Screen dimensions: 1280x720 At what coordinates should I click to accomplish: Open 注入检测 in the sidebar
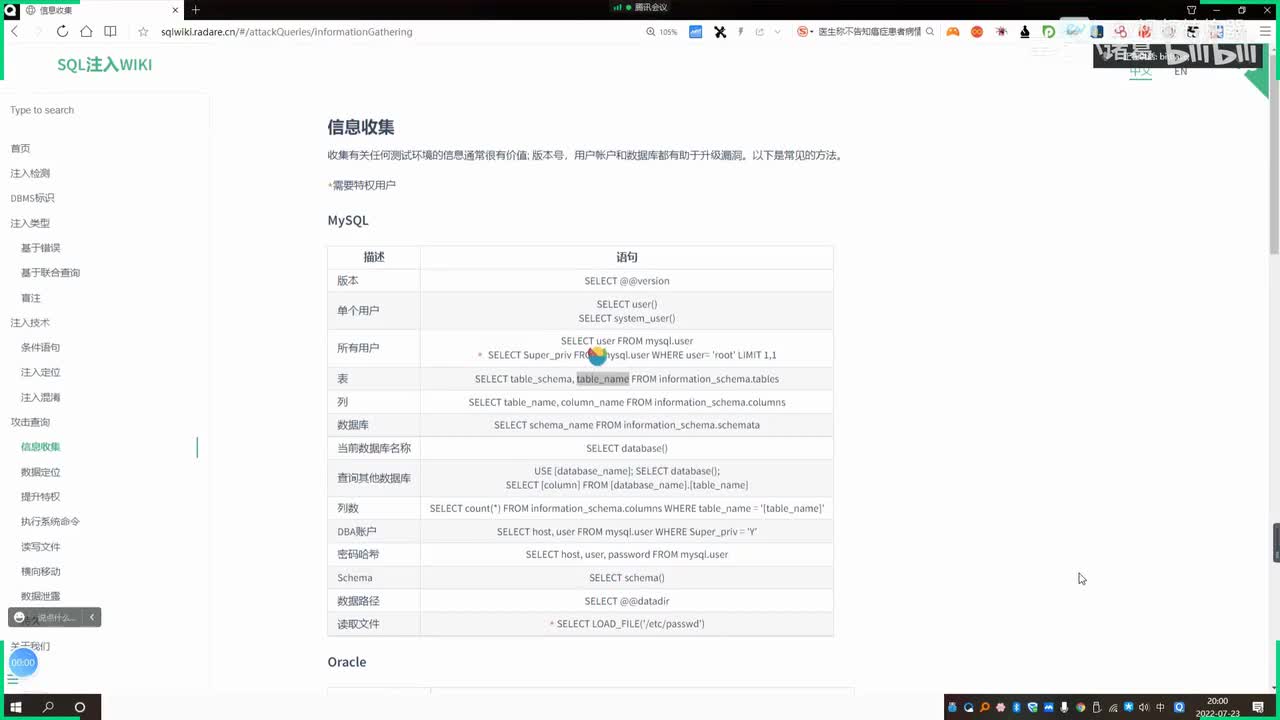(30, 173)
